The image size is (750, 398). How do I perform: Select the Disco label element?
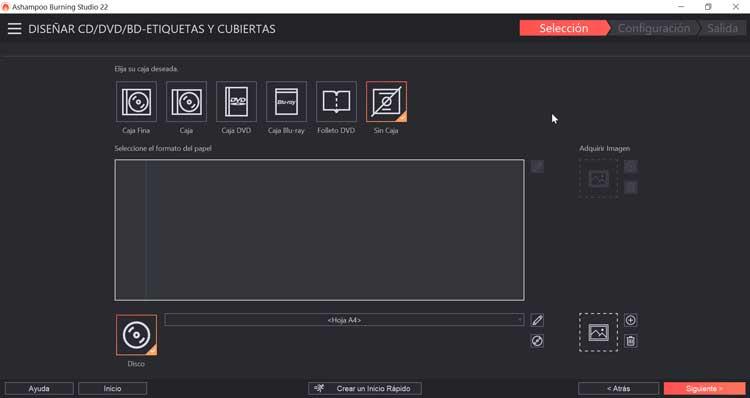point(136,335)
